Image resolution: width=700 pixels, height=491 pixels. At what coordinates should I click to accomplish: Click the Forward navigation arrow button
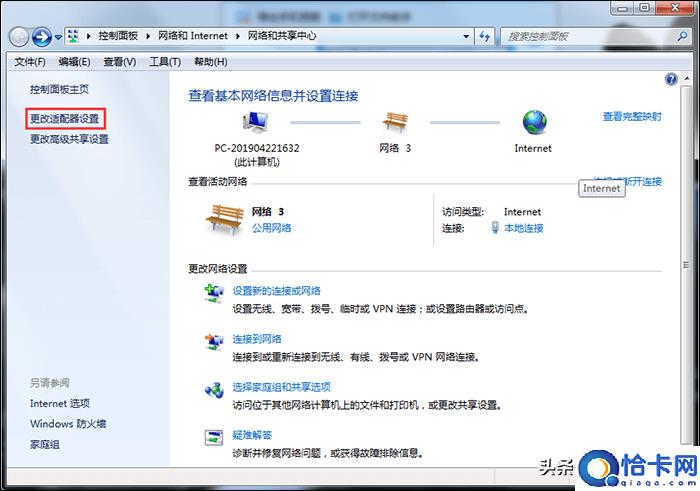(42, 37)
